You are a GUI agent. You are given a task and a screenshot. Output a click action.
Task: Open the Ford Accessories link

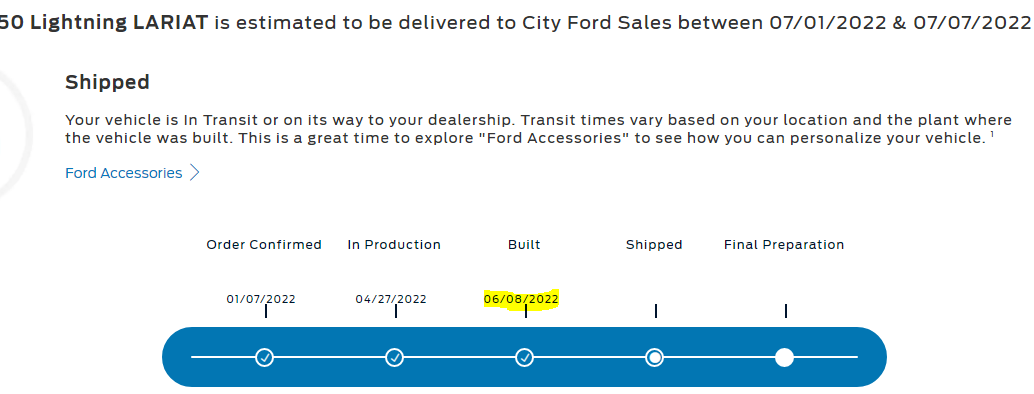pyautogui.click(x=123, y=173)
